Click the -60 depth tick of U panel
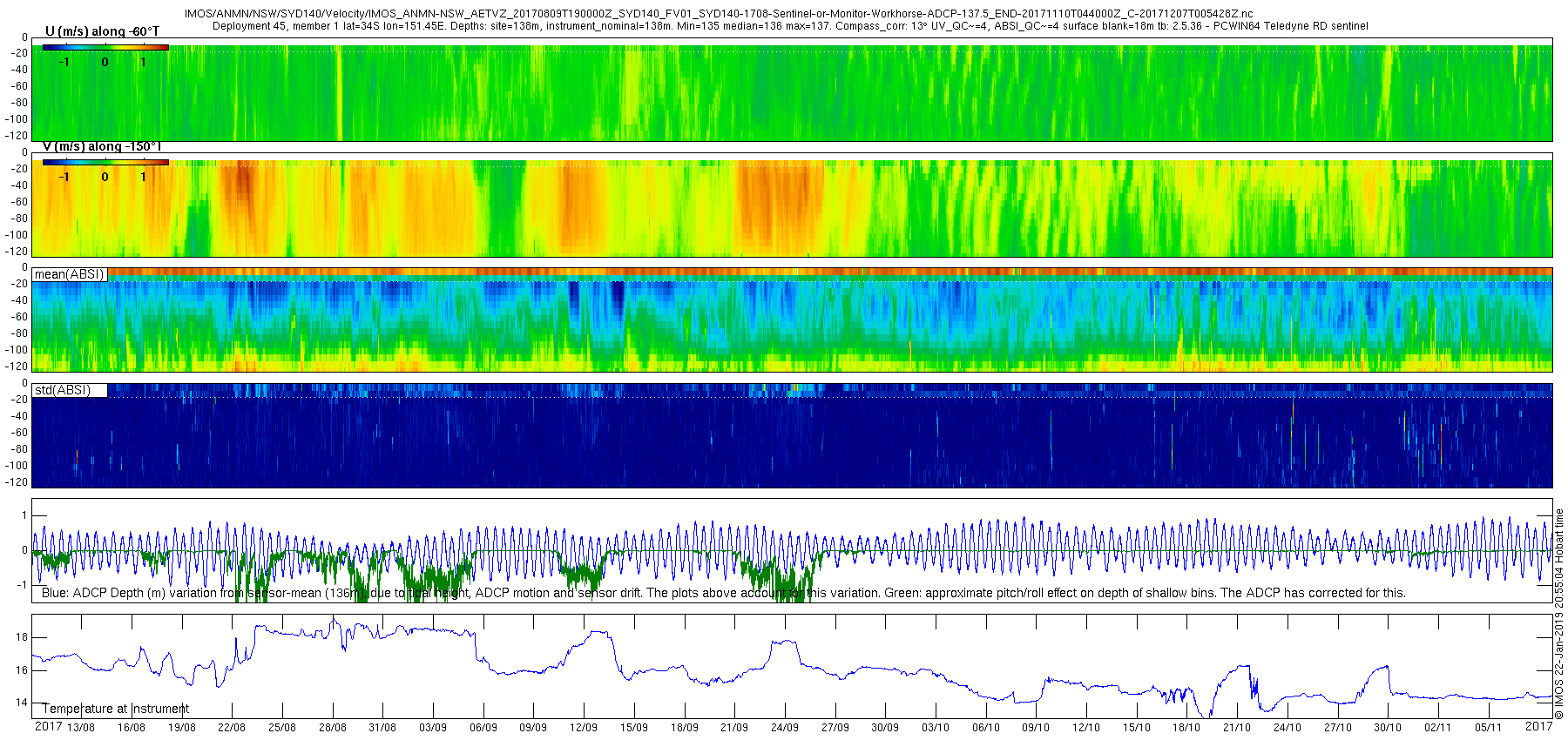Image resolution: width=1568 pixels, height=740 pixels. tap(17, 86)
